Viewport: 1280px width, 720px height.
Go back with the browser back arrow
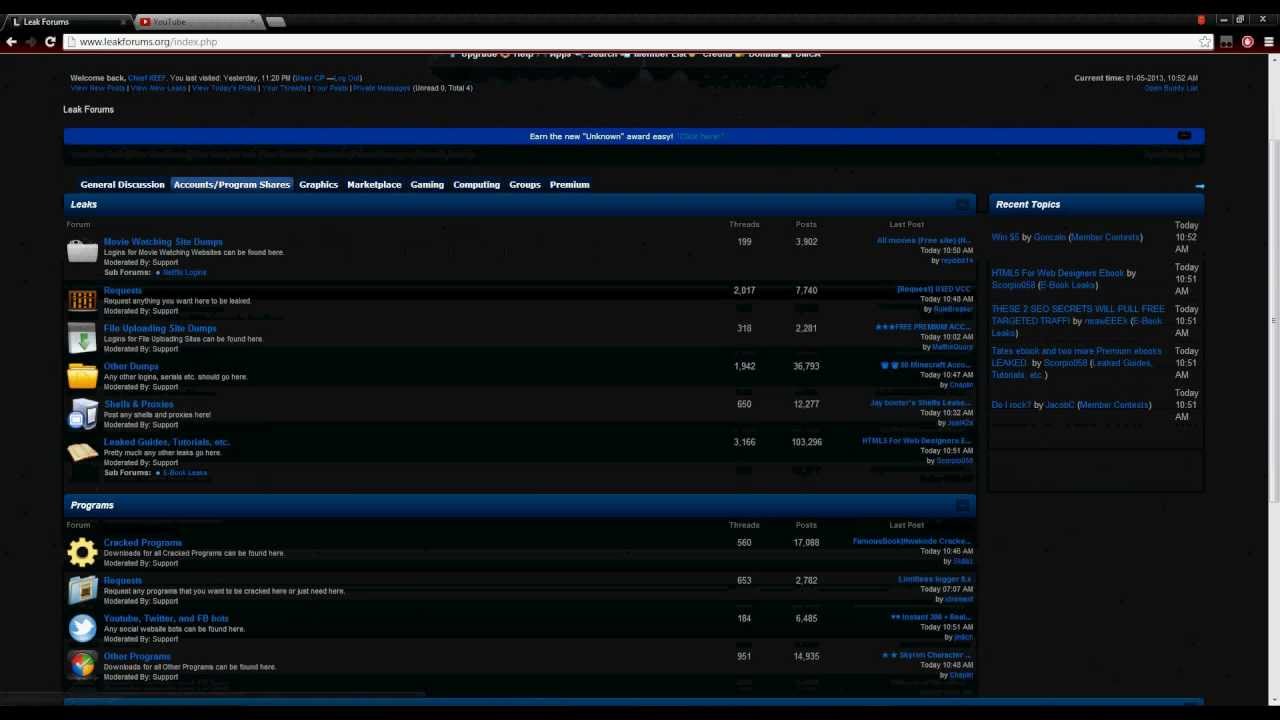tap(11, 42)
